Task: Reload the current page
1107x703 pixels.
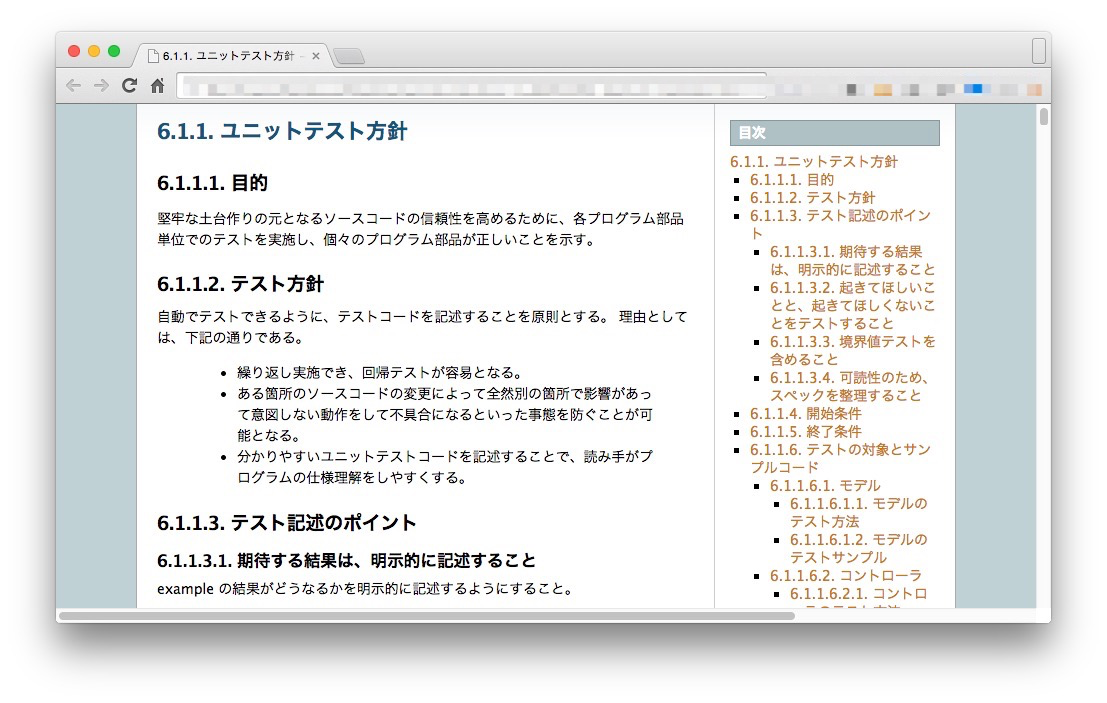Action: [129, 86]
